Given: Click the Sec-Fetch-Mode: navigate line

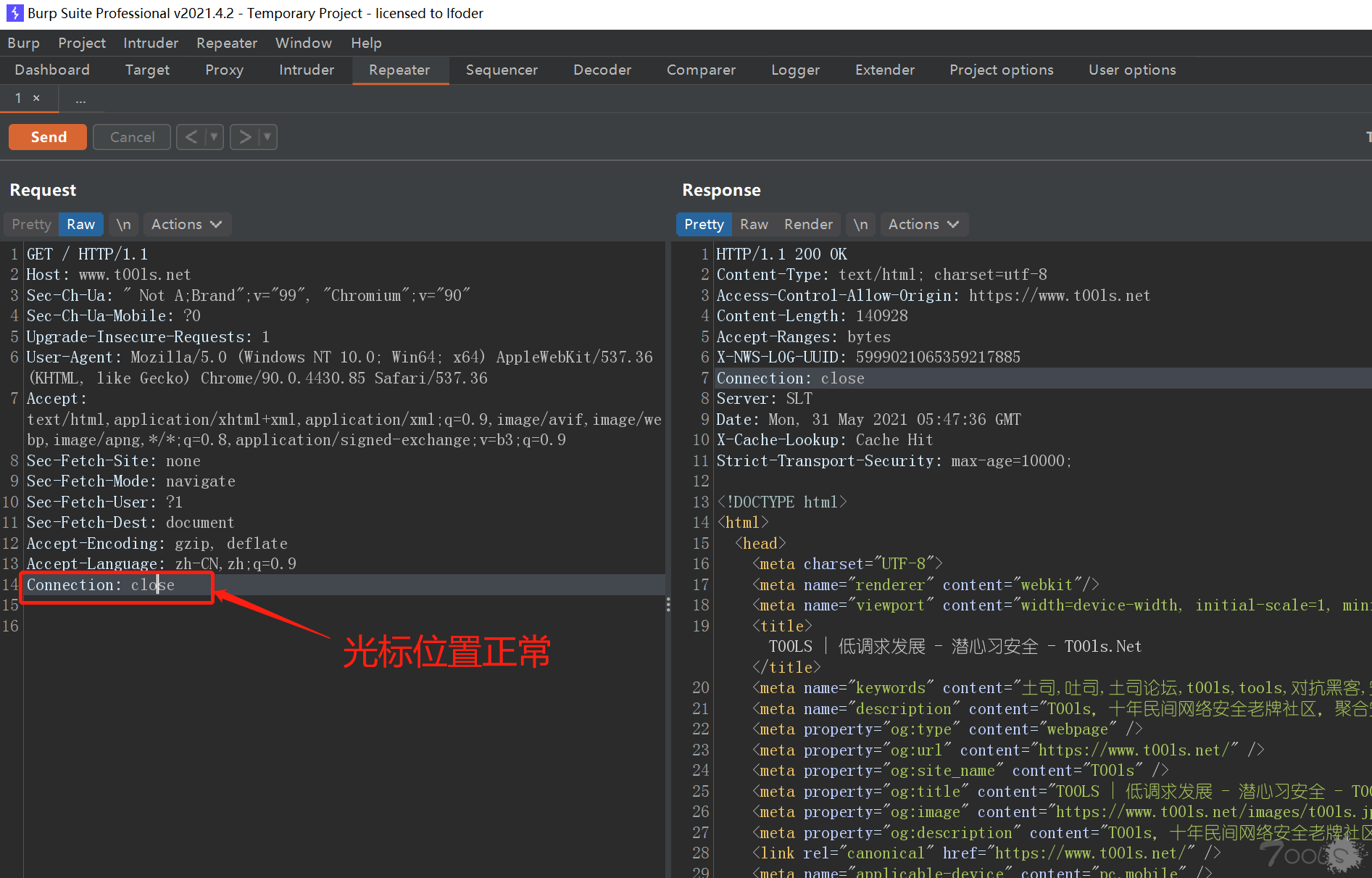Looking at the screenshot, I should pyautogui.click(x=131, y=481).
